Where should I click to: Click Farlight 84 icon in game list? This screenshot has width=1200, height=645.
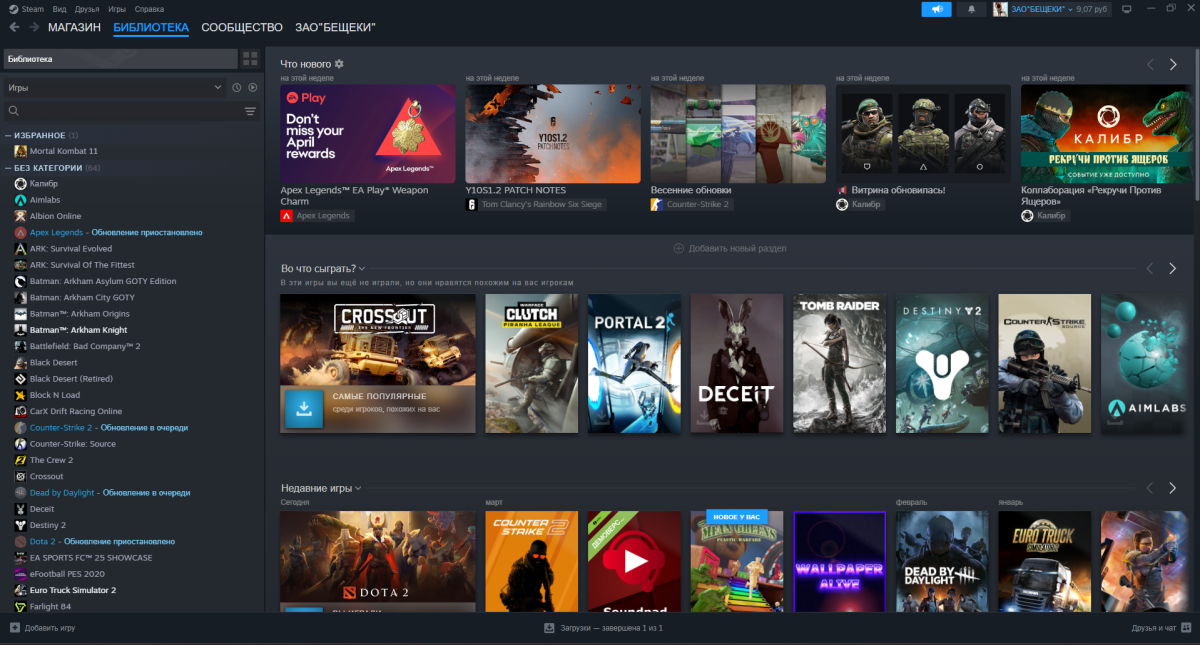click(20, 606)
